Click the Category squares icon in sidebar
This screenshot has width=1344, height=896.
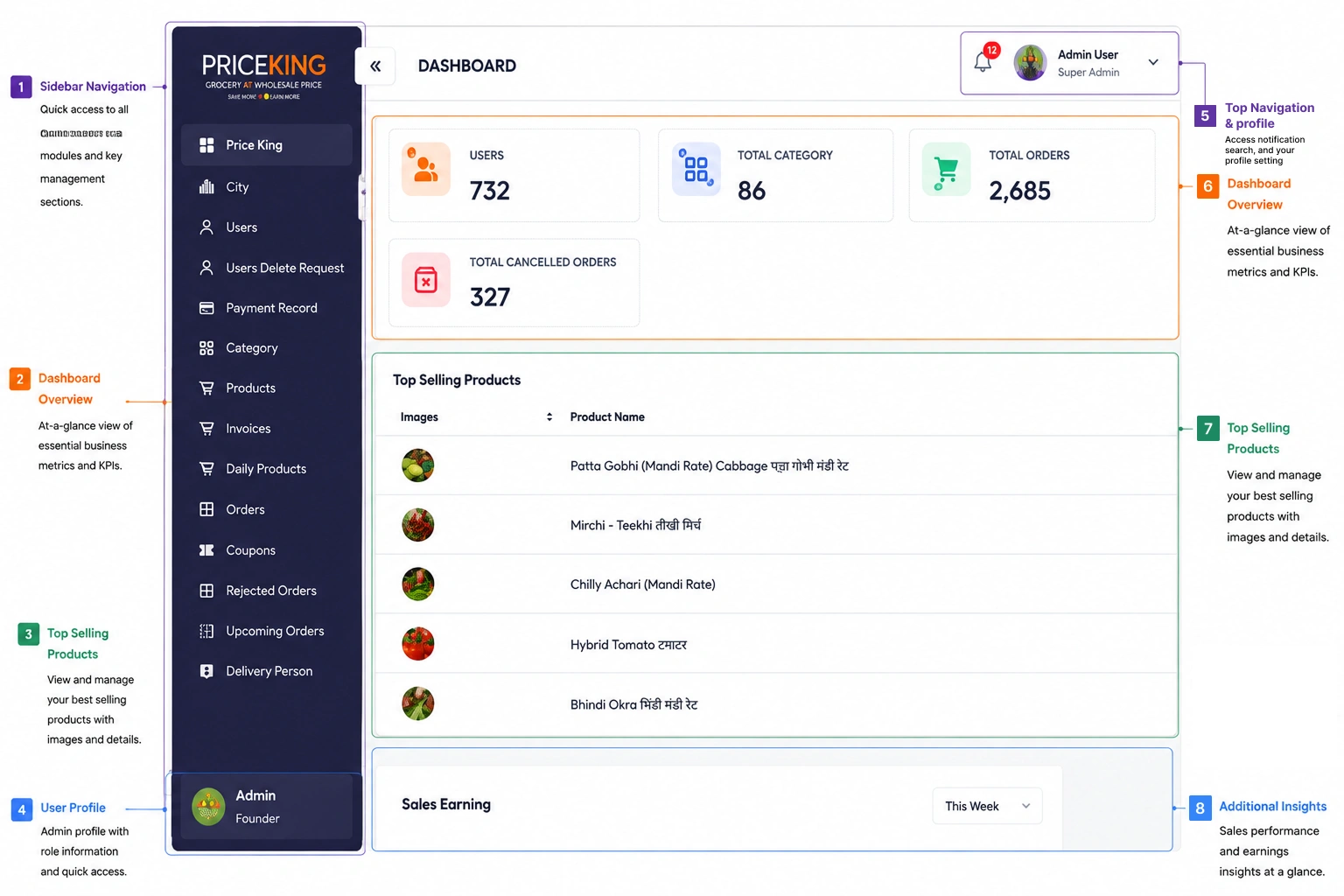(206, 348)
